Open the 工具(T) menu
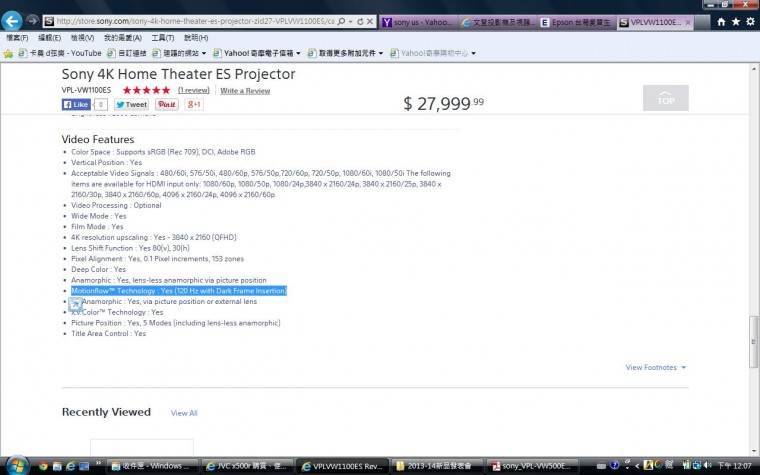760x475 pixels. coord(163,38)
